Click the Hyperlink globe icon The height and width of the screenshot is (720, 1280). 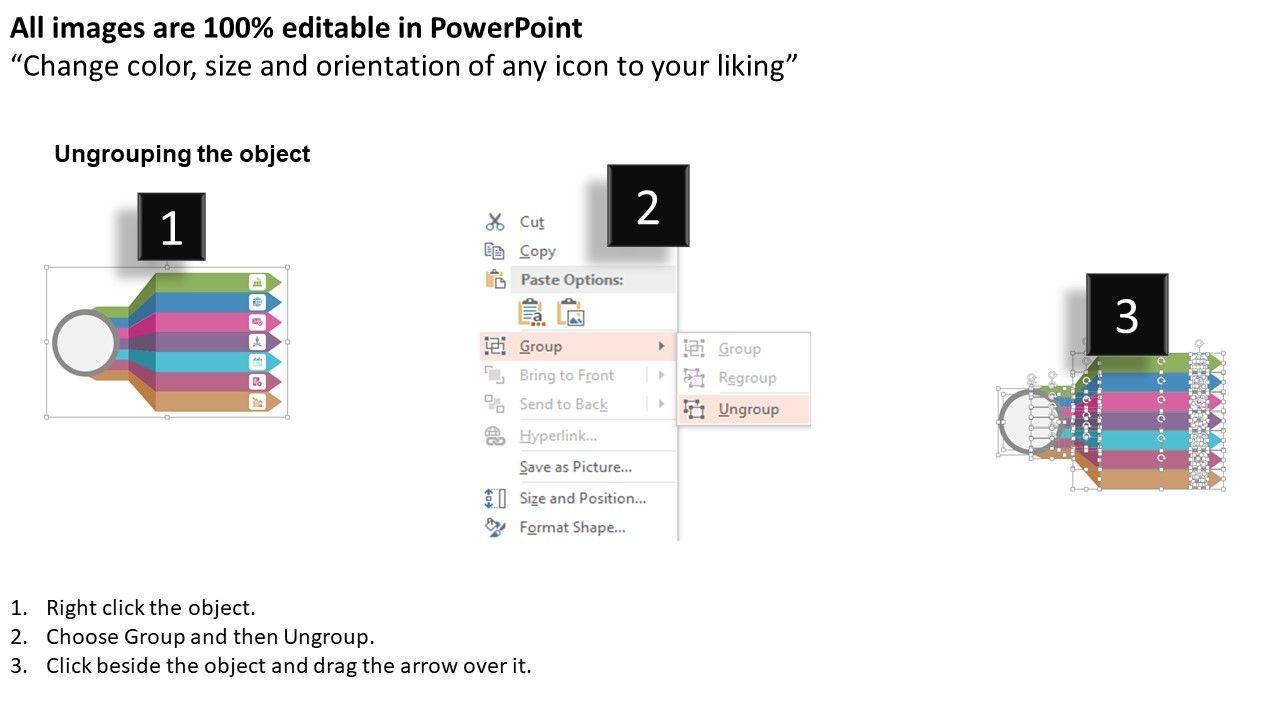point(495,436)
